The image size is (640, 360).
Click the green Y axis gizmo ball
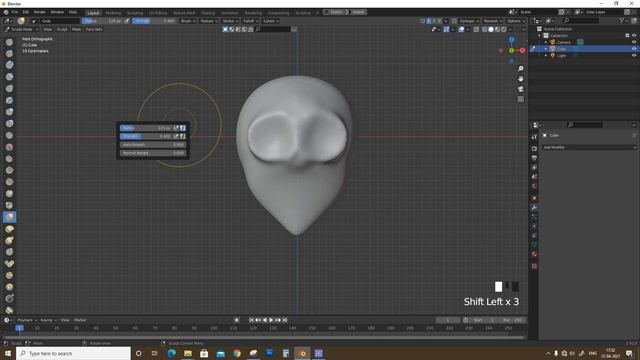pos(511,51)
